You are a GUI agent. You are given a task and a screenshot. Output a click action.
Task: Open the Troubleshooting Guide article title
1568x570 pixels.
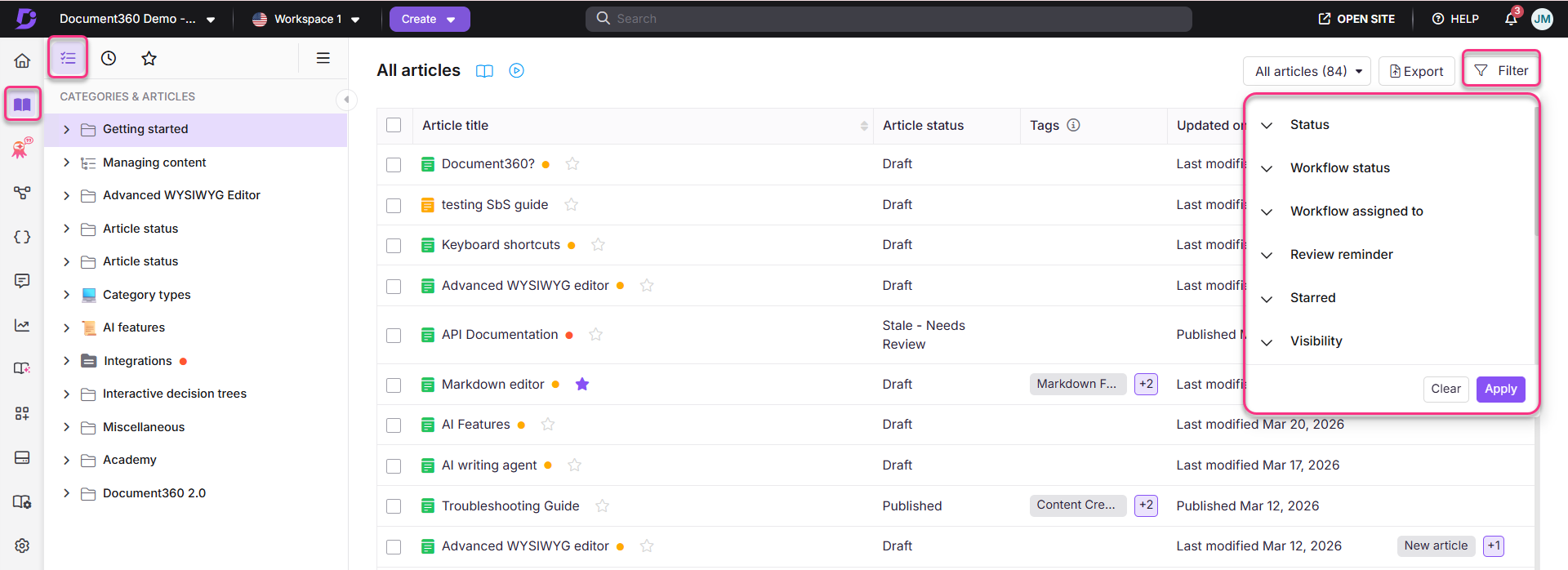(510, 505)
